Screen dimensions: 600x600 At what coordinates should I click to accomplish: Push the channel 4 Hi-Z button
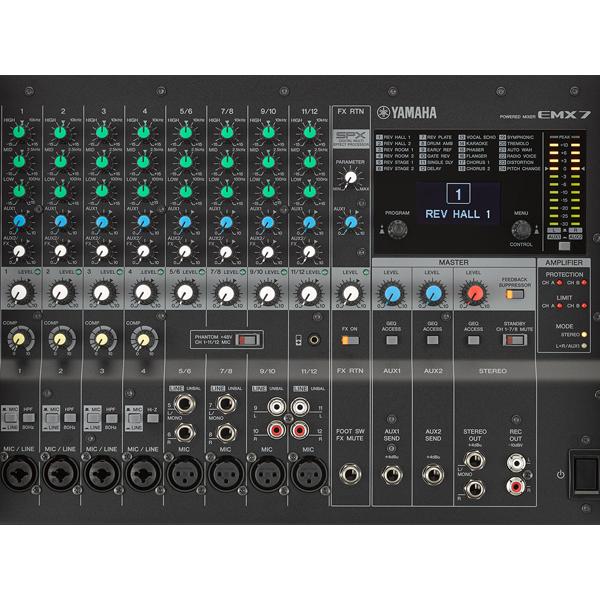(x=153, y=417)
